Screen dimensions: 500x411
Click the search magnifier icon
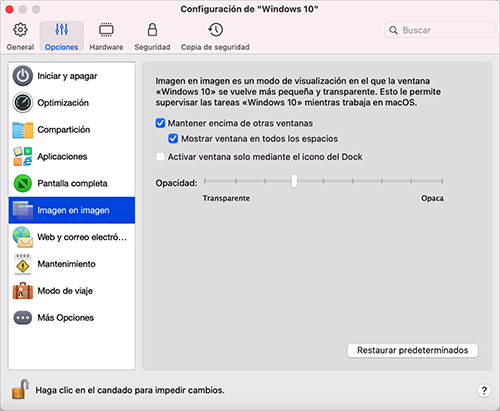tap(393, 30)
